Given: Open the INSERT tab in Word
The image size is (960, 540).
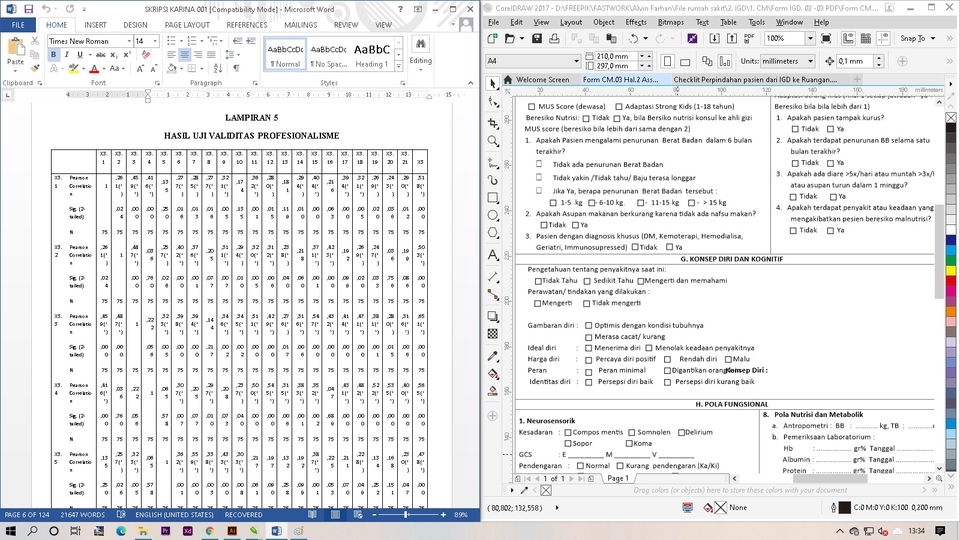Looking at the screenshot, I should click(x=95, y=25).
